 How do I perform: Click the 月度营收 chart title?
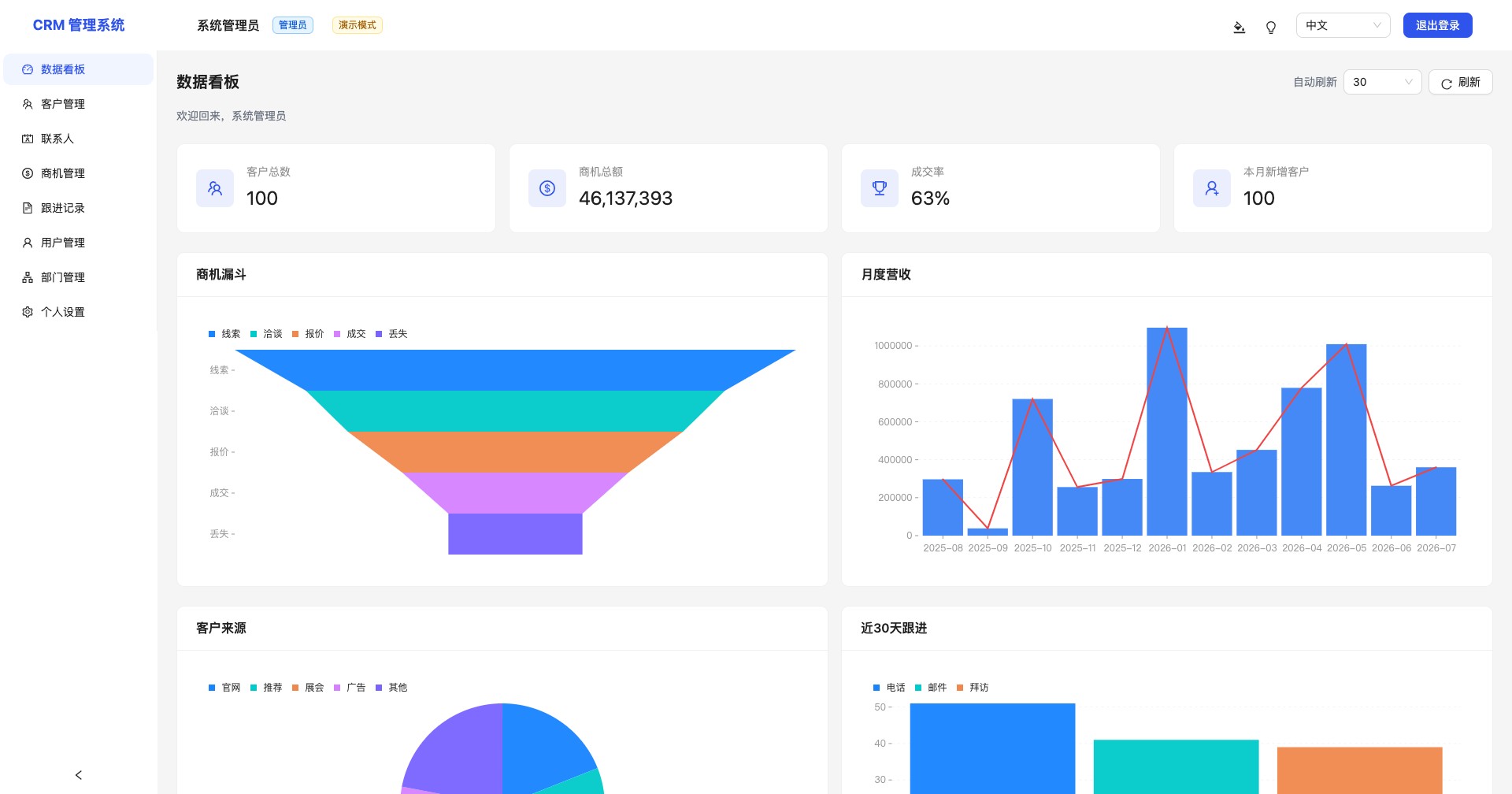886,274
